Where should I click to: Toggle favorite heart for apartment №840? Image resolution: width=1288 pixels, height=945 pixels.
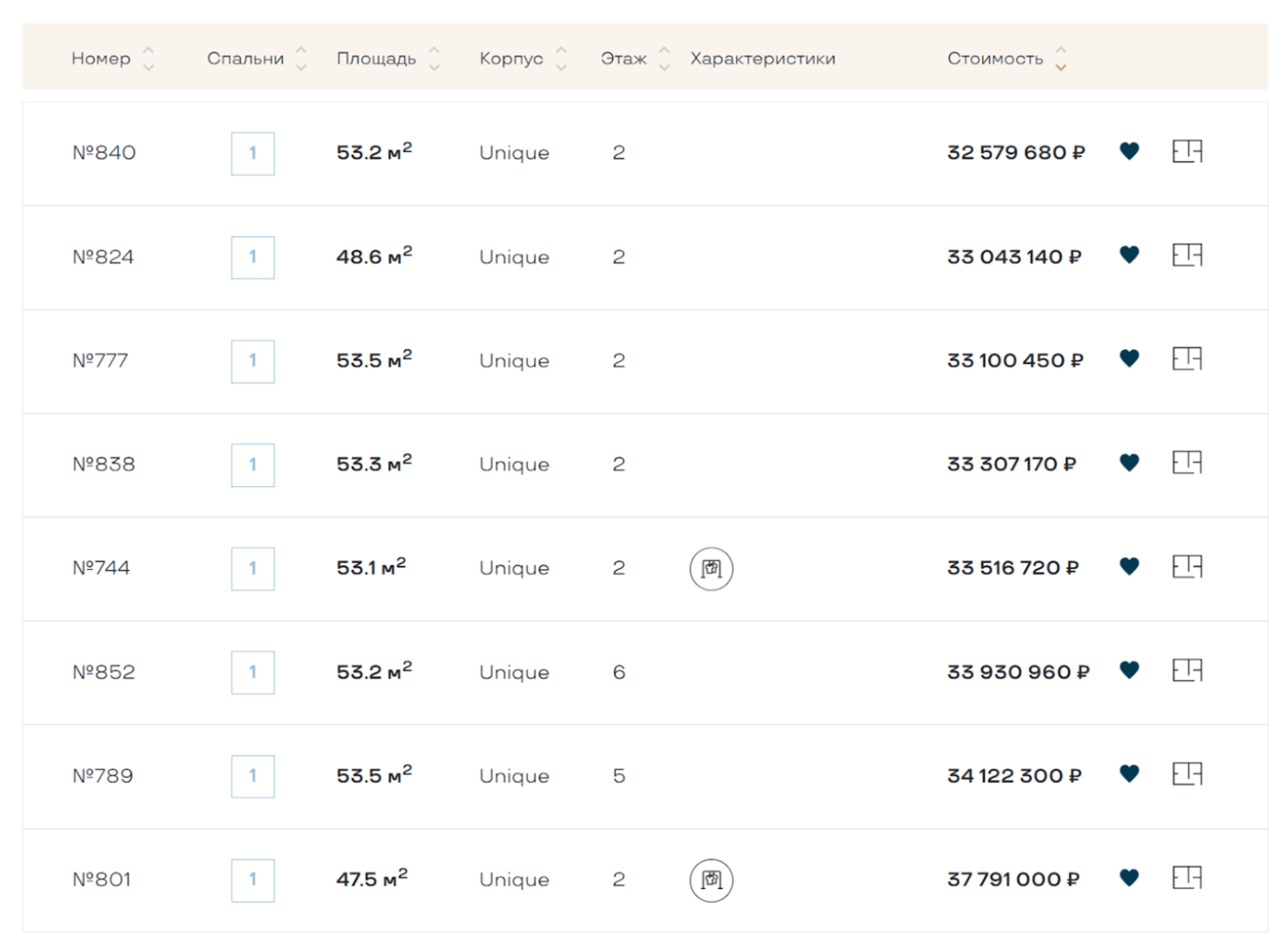coord(1129,152)
